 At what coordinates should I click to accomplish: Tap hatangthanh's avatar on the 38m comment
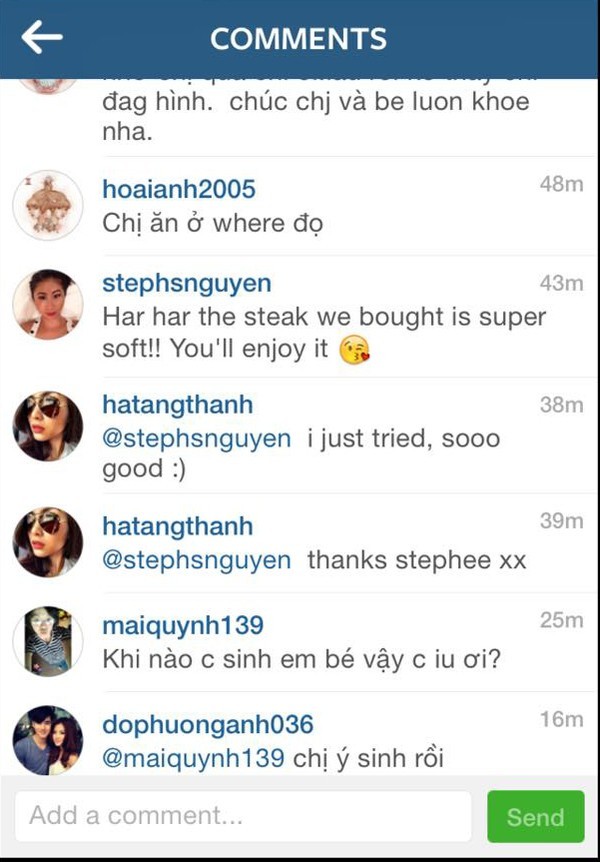(x=48, y=426)
